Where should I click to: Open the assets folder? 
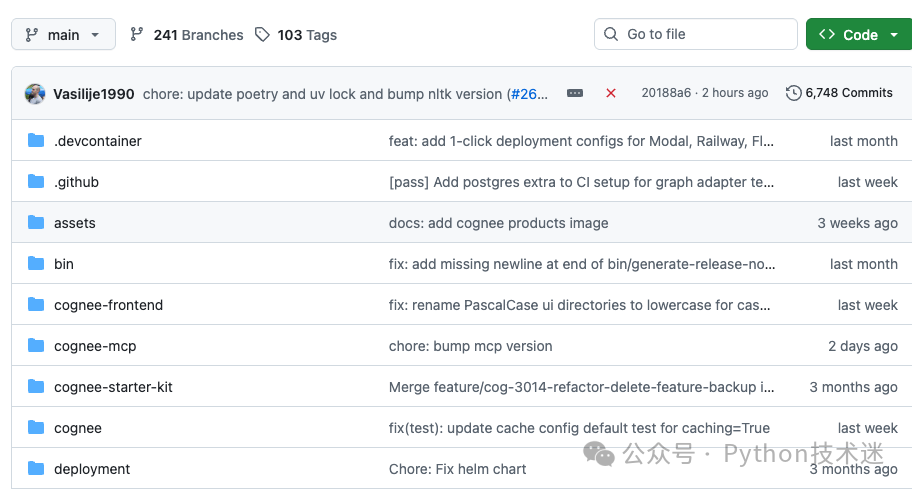click(74, 223)
